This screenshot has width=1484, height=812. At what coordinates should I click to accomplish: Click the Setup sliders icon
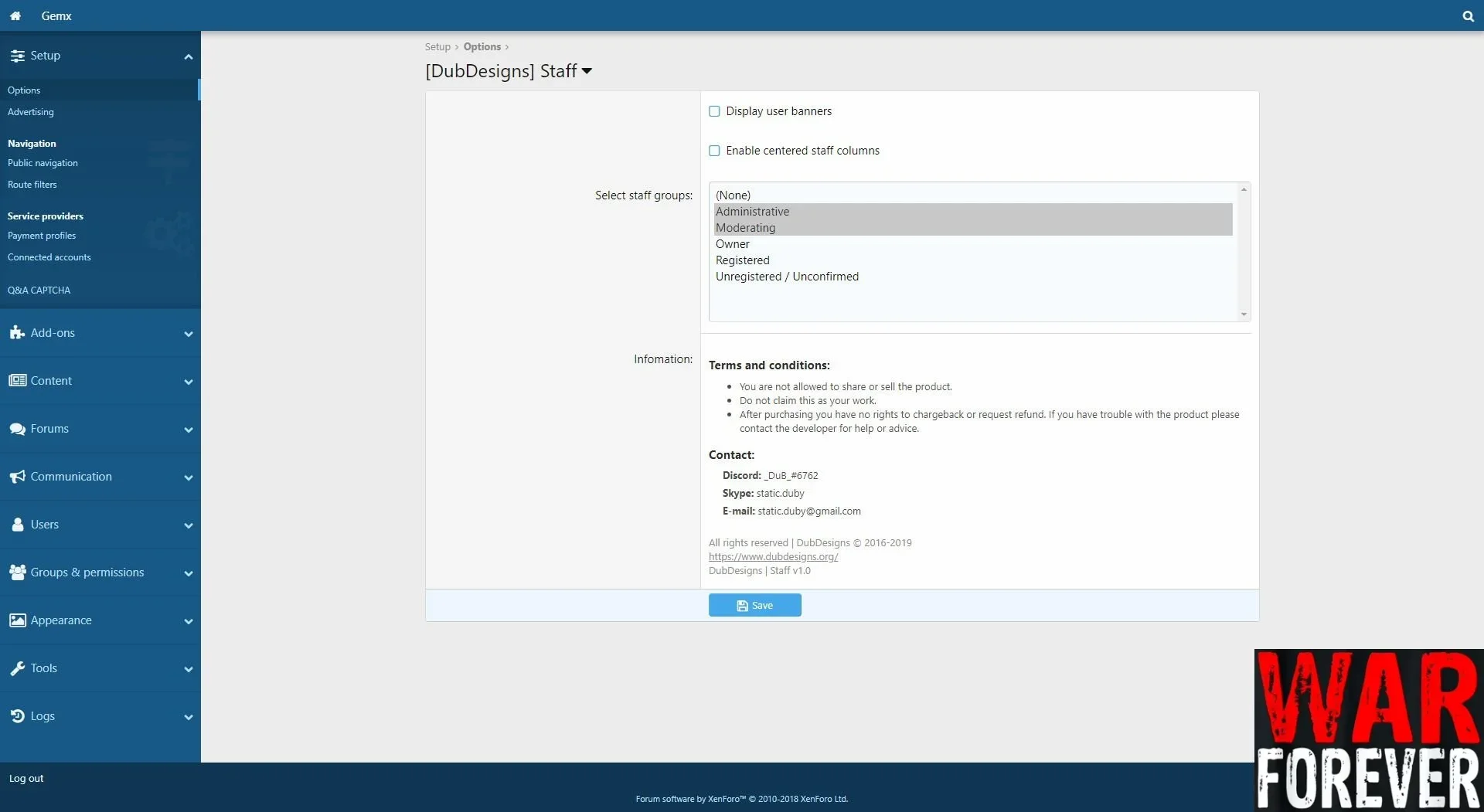point(17,56)
